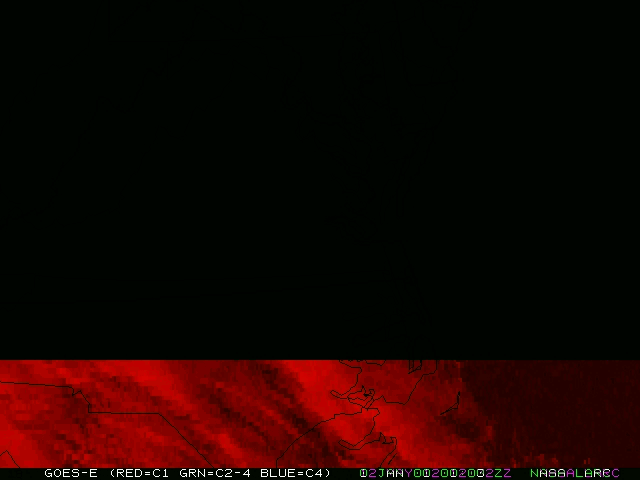
Task: Click the ZZ time suffix in the timestamp
Action: pos(503,473)
